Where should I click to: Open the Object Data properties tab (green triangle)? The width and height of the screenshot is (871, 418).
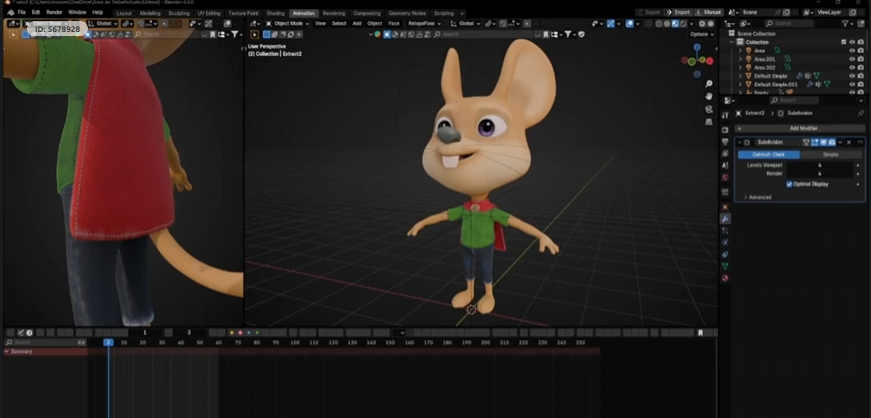(725, 266)
